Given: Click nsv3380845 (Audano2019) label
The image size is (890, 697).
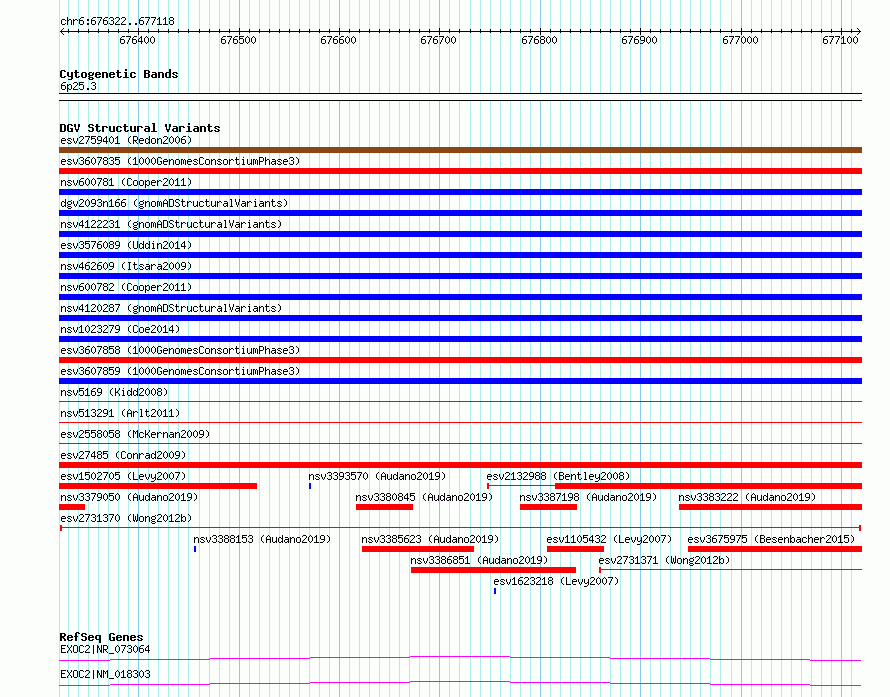Looking at the screenshot, I should click(424, 497).
